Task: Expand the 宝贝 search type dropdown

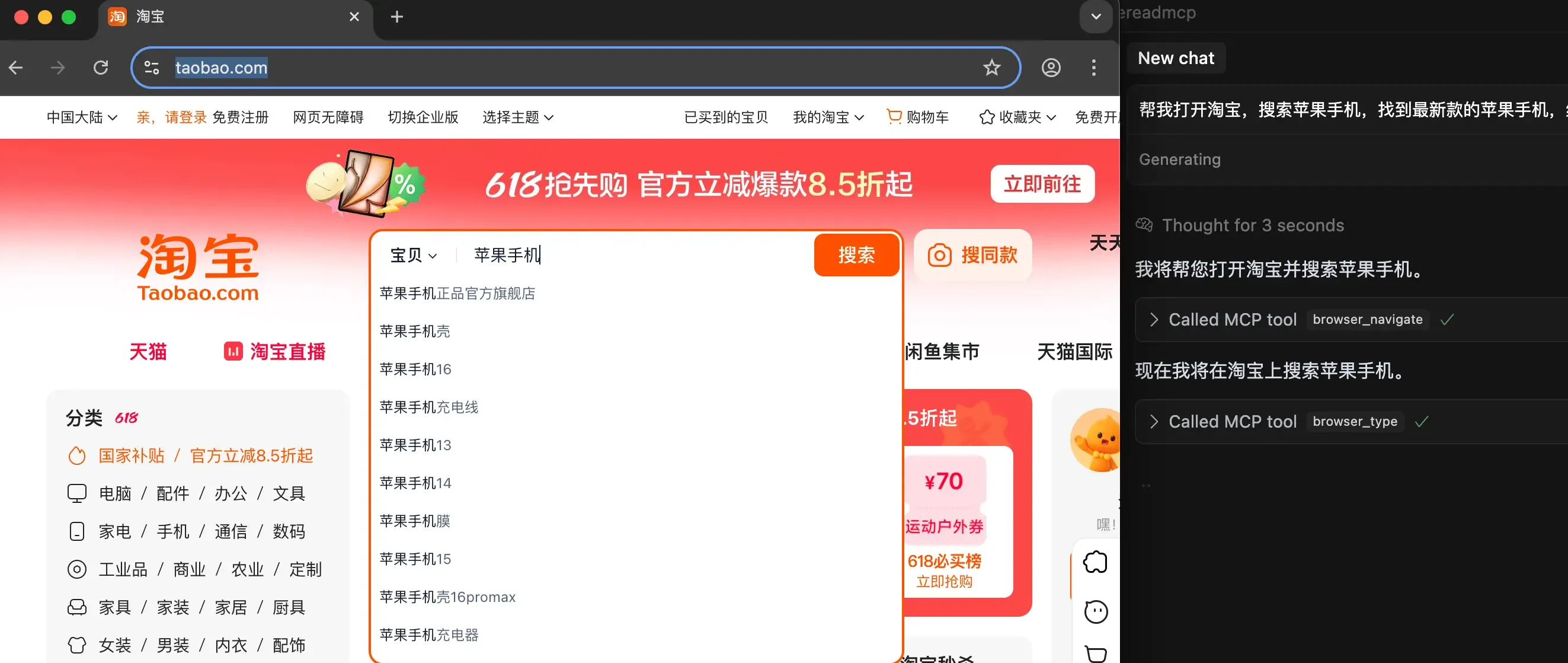Action: (x=413, y=256)
